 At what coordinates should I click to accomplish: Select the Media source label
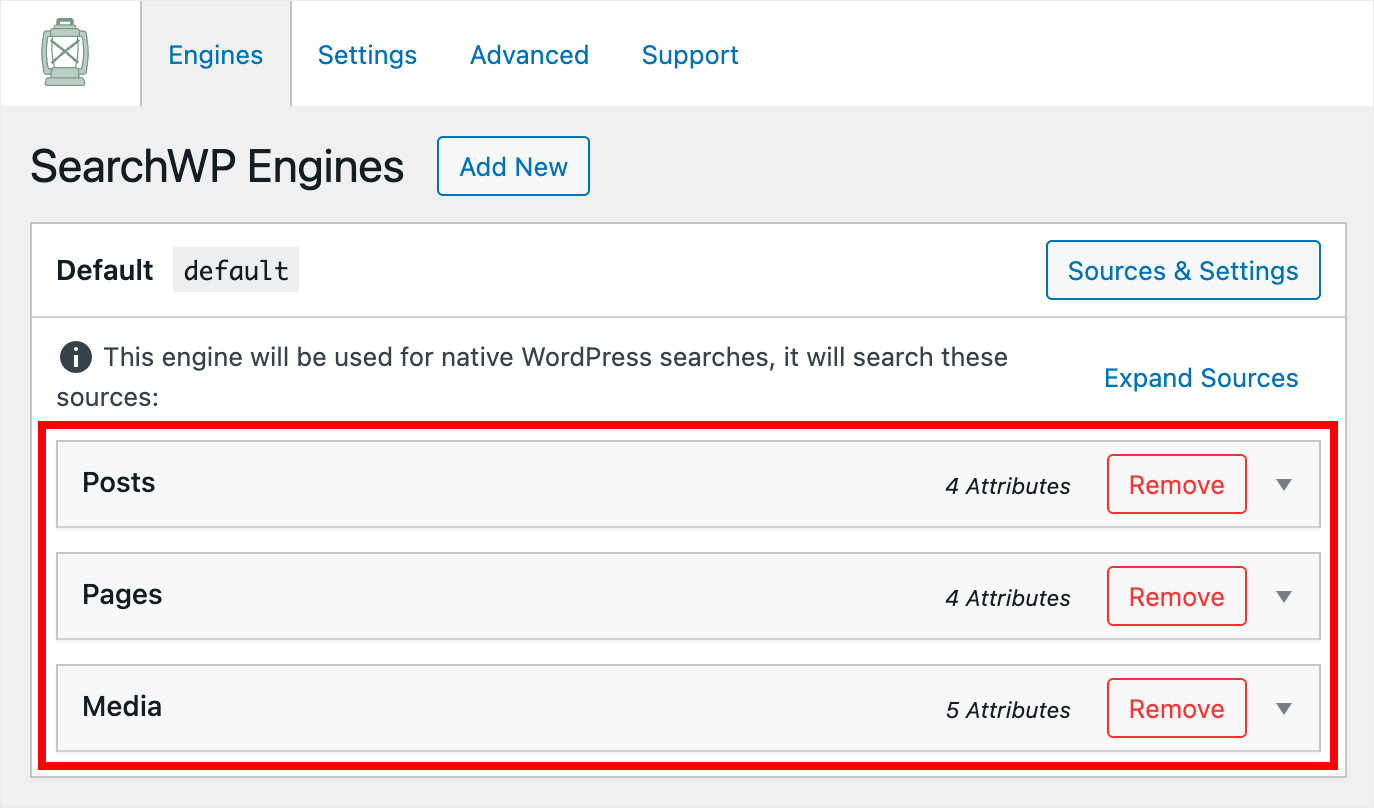tap(122, 707)
